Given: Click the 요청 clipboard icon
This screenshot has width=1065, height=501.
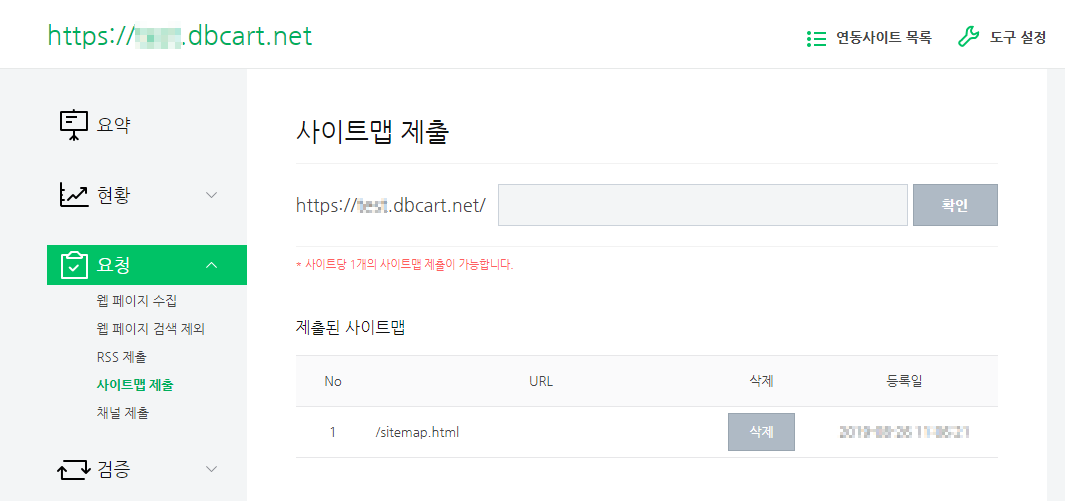Looking at the screenshot, I should 74,265.
